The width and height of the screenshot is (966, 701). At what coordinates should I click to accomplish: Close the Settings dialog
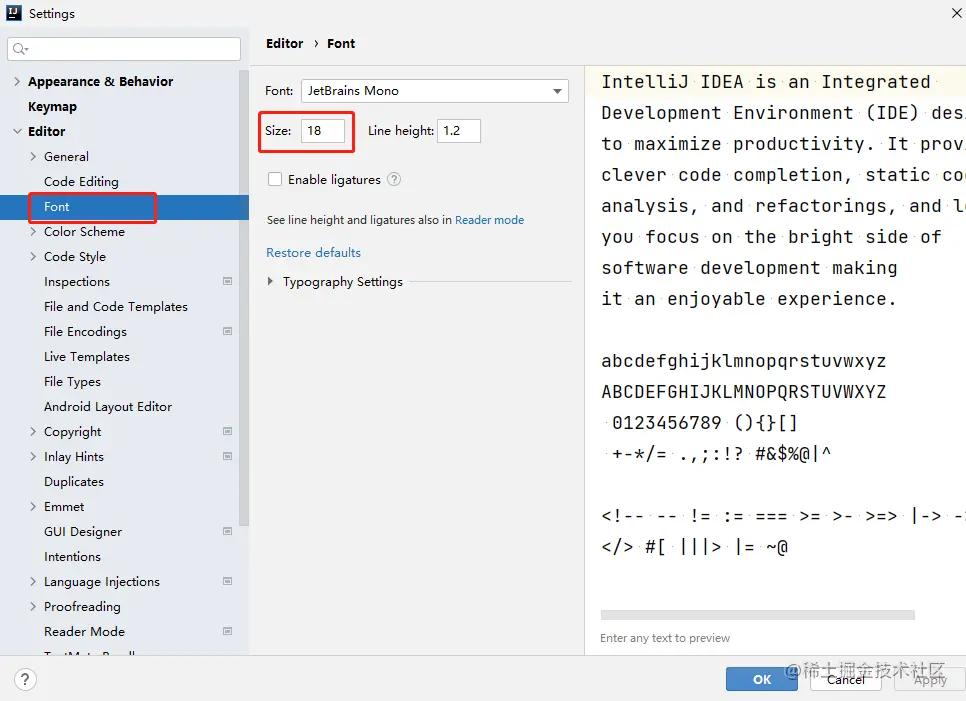(957, 13)
